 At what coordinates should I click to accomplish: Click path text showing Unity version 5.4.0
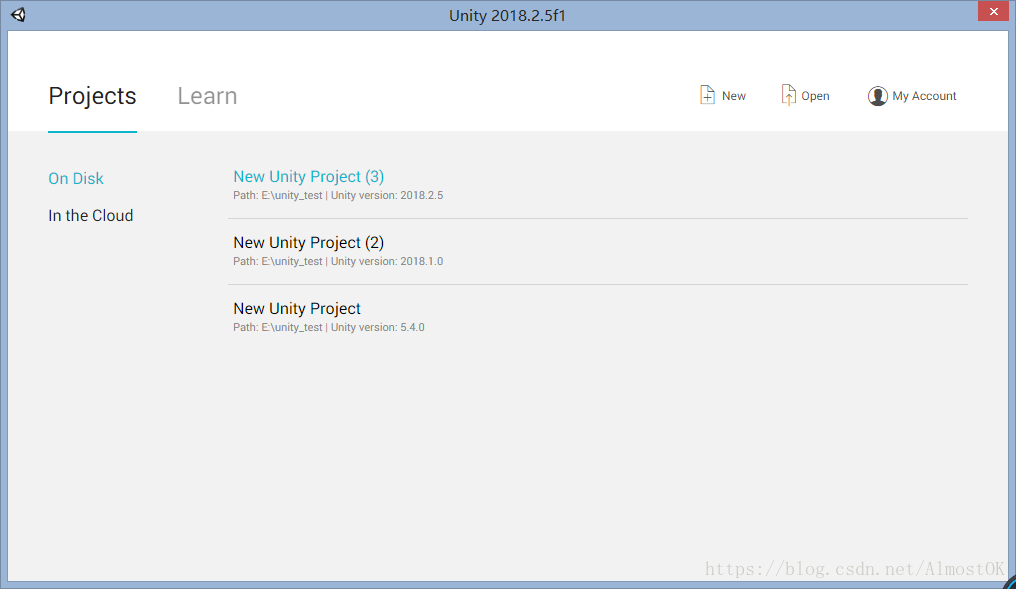click(329, 327)
